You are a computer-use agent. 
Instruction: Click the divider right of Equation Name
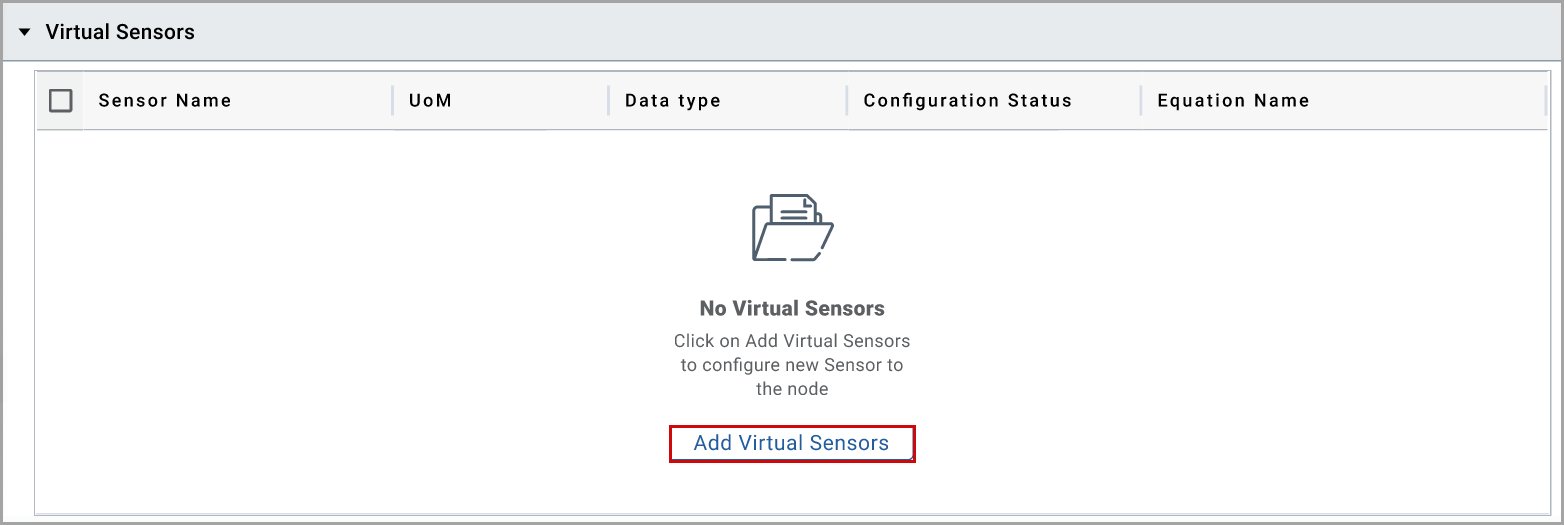click(x=1546, y=100)
